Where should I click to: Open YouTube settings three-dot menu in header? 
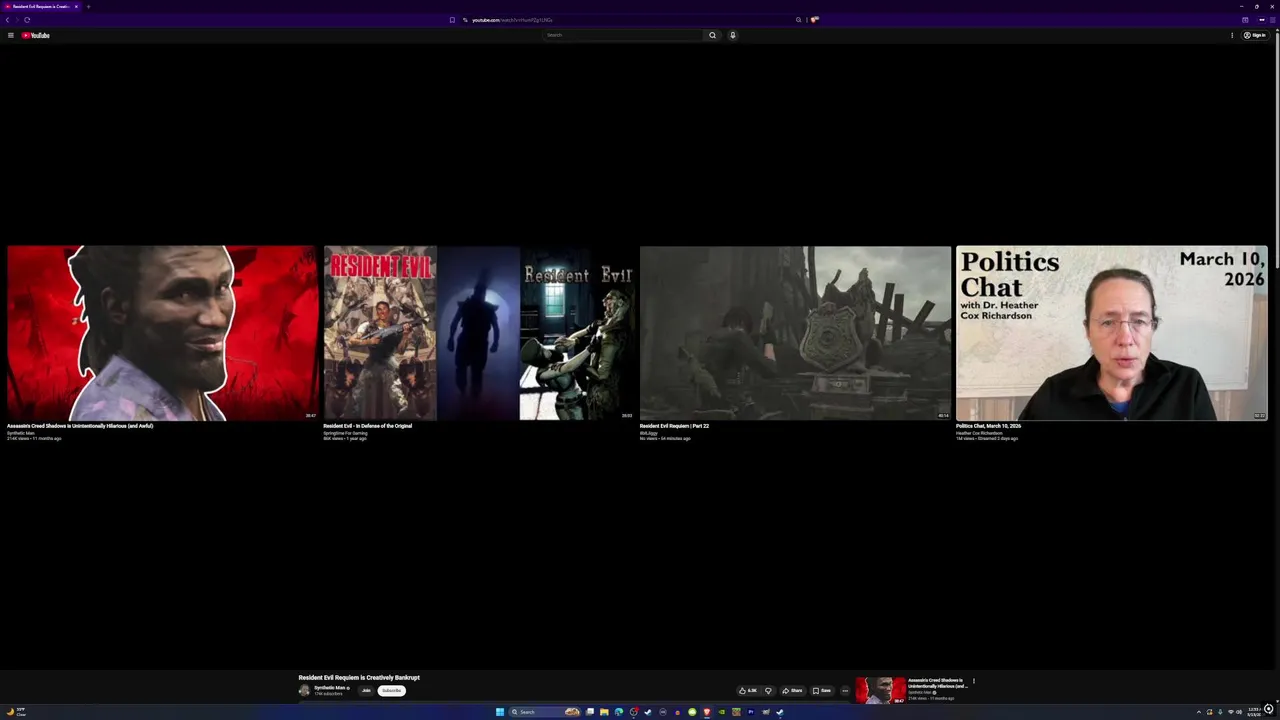coord(1232,35)
